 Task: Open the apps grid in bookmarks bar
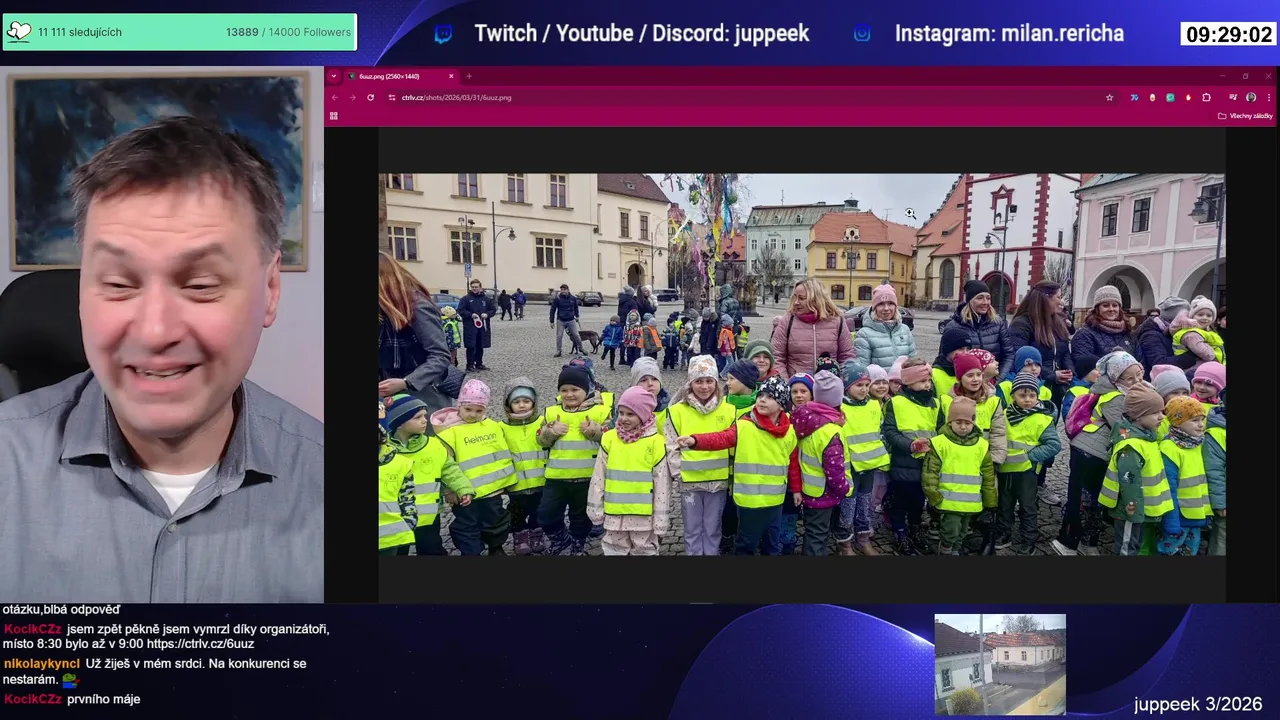click(333, 116)
